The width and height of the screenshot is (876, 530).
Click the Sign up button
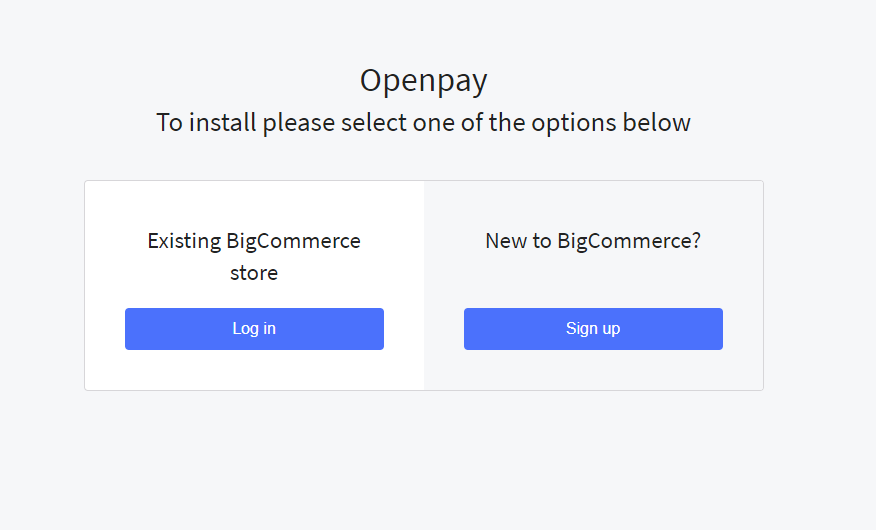593,329
